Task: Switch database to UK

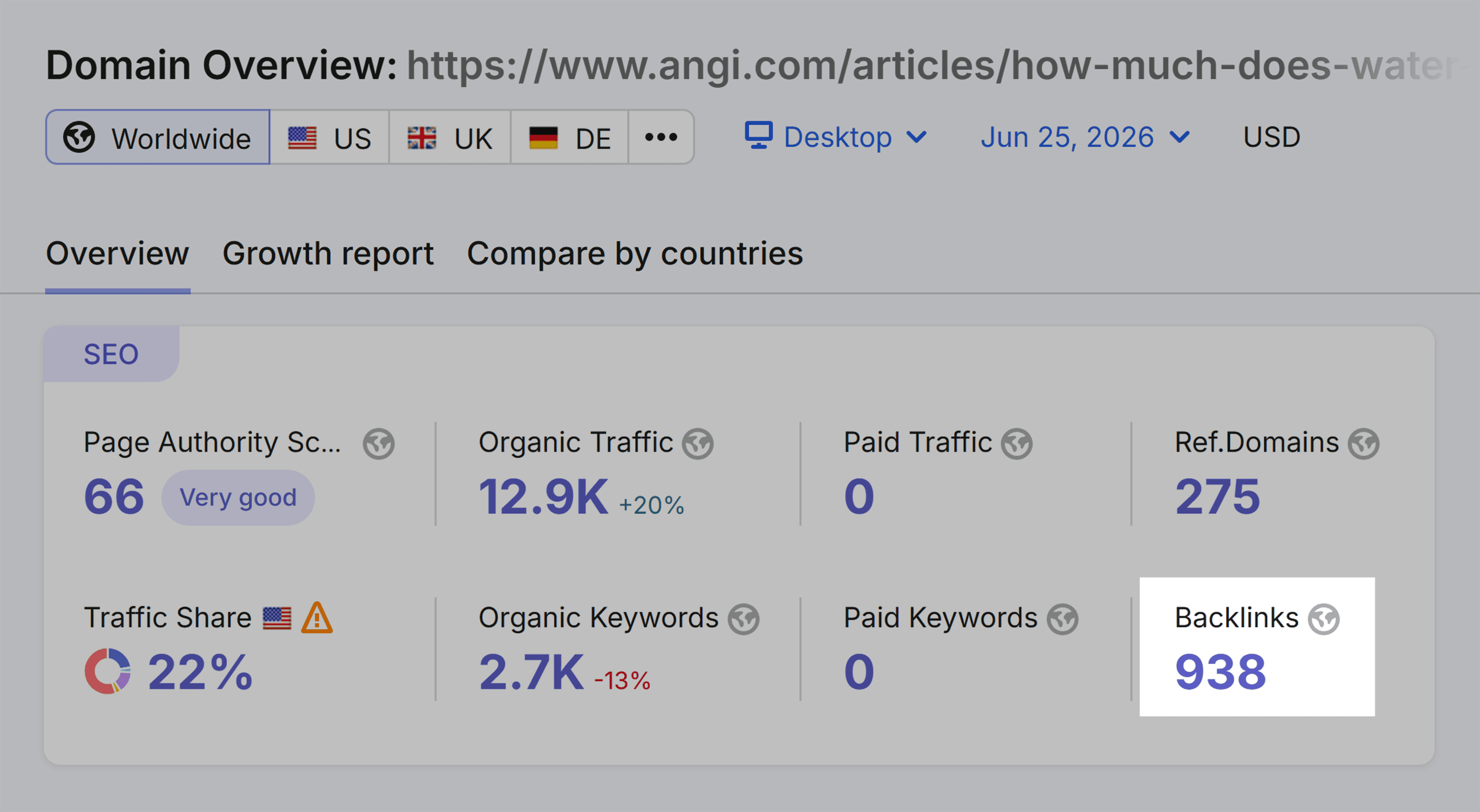Action: [450, 137]
